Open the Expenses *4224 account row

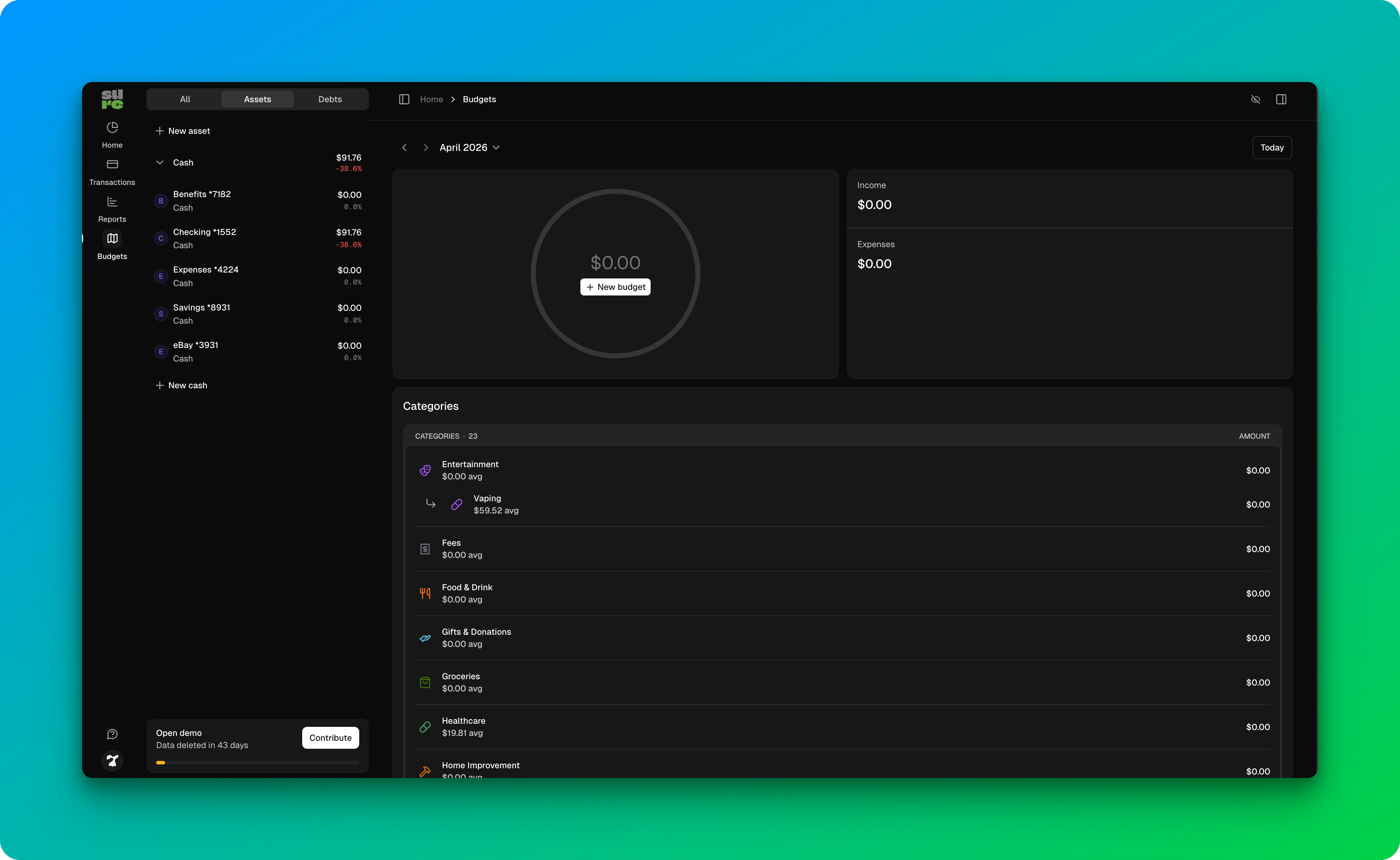point(258,276)
